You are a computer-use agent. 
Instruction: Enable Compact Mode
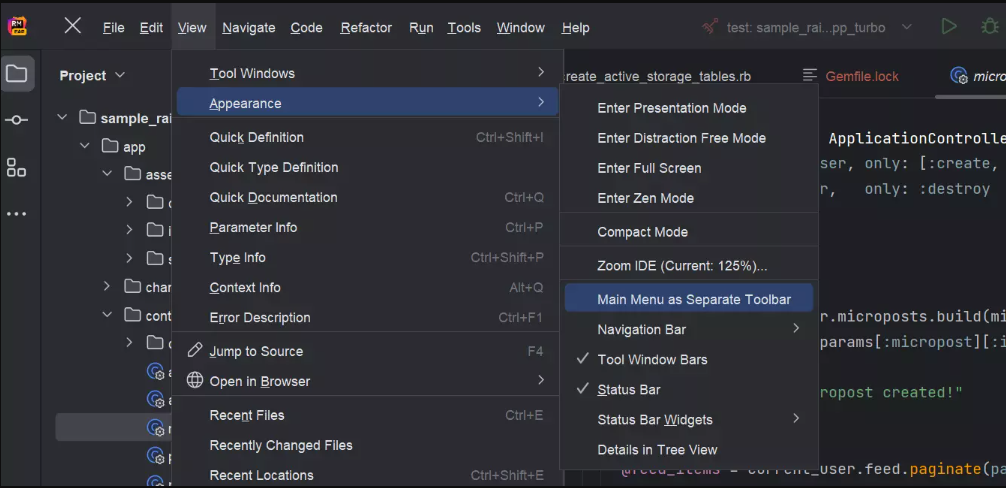coord(642,232)
